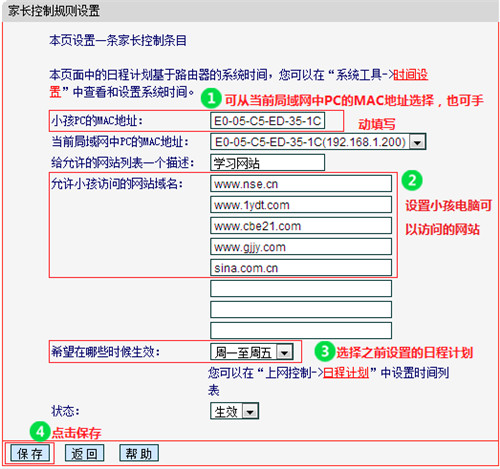500x469 pixels.
Task: Click the domain field sina.com.cn
Action: pyautogui.click(x=301, y=268)
